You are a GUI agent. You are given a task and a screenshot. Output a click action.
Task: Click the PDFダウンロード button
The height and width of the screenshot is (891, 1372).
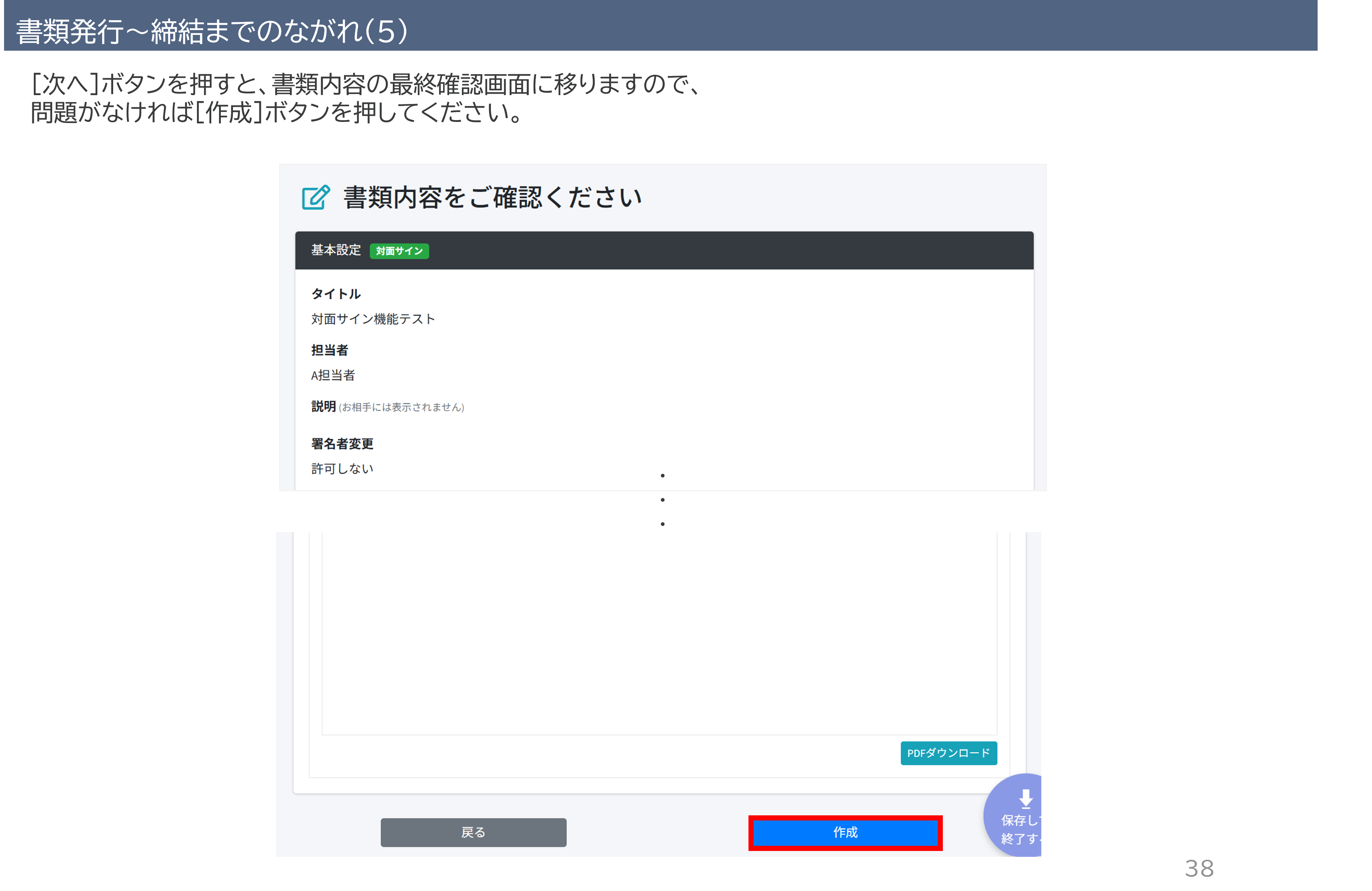tap(948, 753)
